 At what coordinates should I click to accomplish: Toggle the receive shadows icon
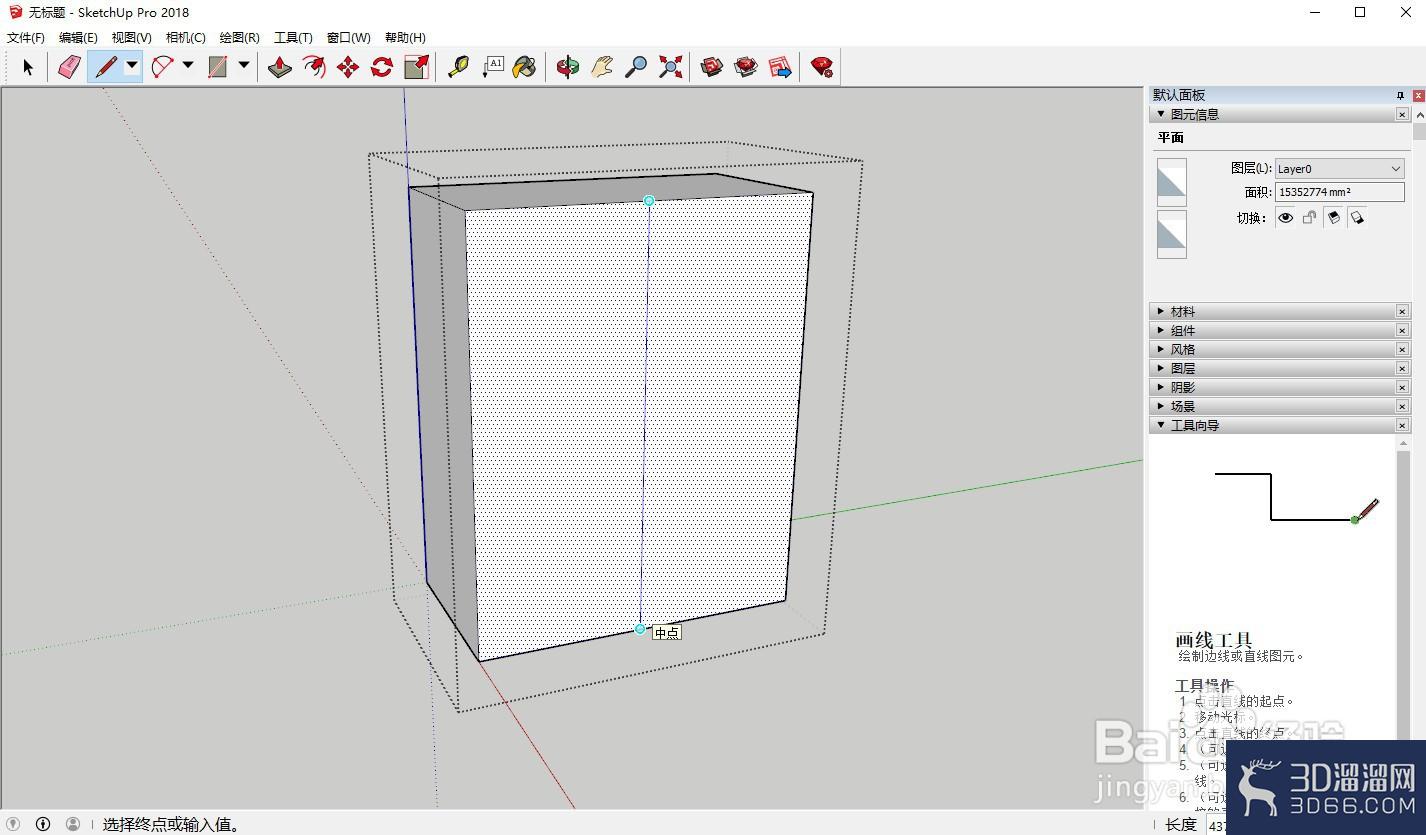[x=1358, y=218]
